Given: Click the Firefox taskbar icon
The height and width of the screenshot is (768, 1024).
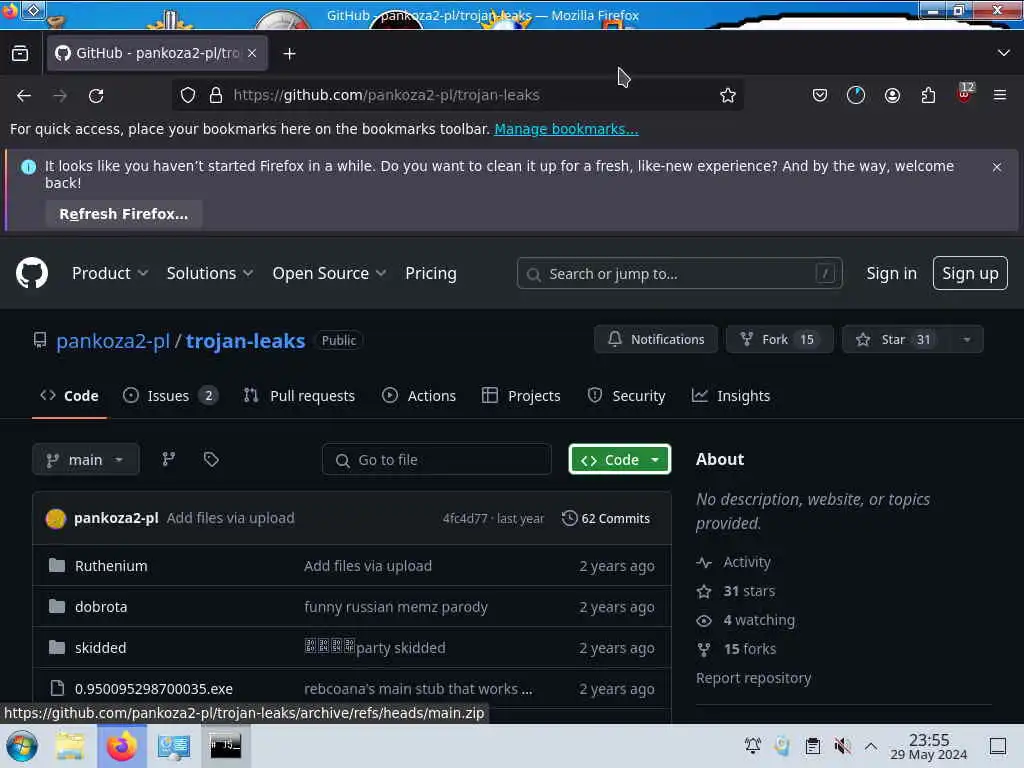Looking at the screenshot, I should (122, 746).
